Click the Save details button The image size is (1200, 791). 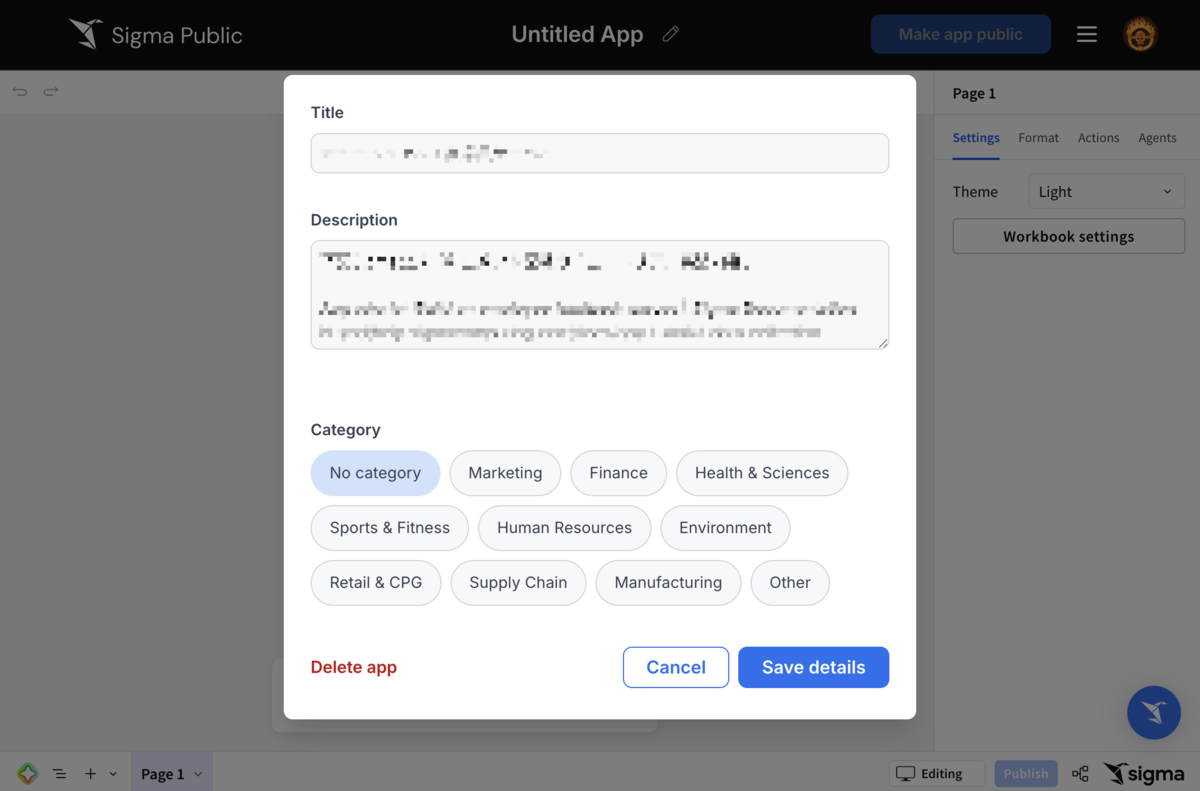pos(813,667)
